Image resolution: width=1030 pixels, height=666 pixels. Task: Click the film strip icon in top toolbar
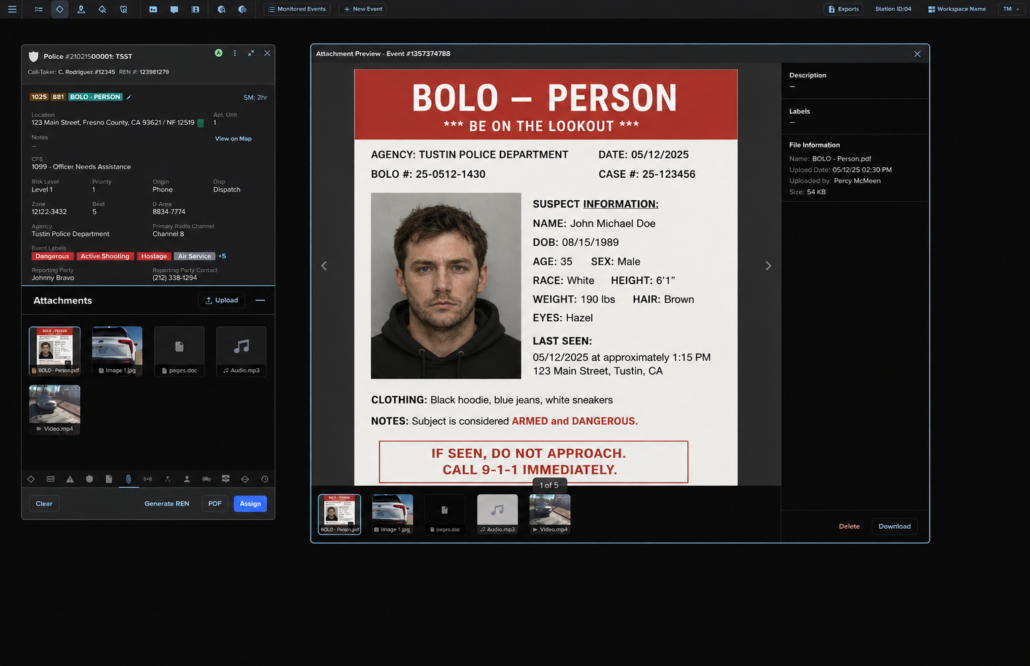click(x=195, y=9)
